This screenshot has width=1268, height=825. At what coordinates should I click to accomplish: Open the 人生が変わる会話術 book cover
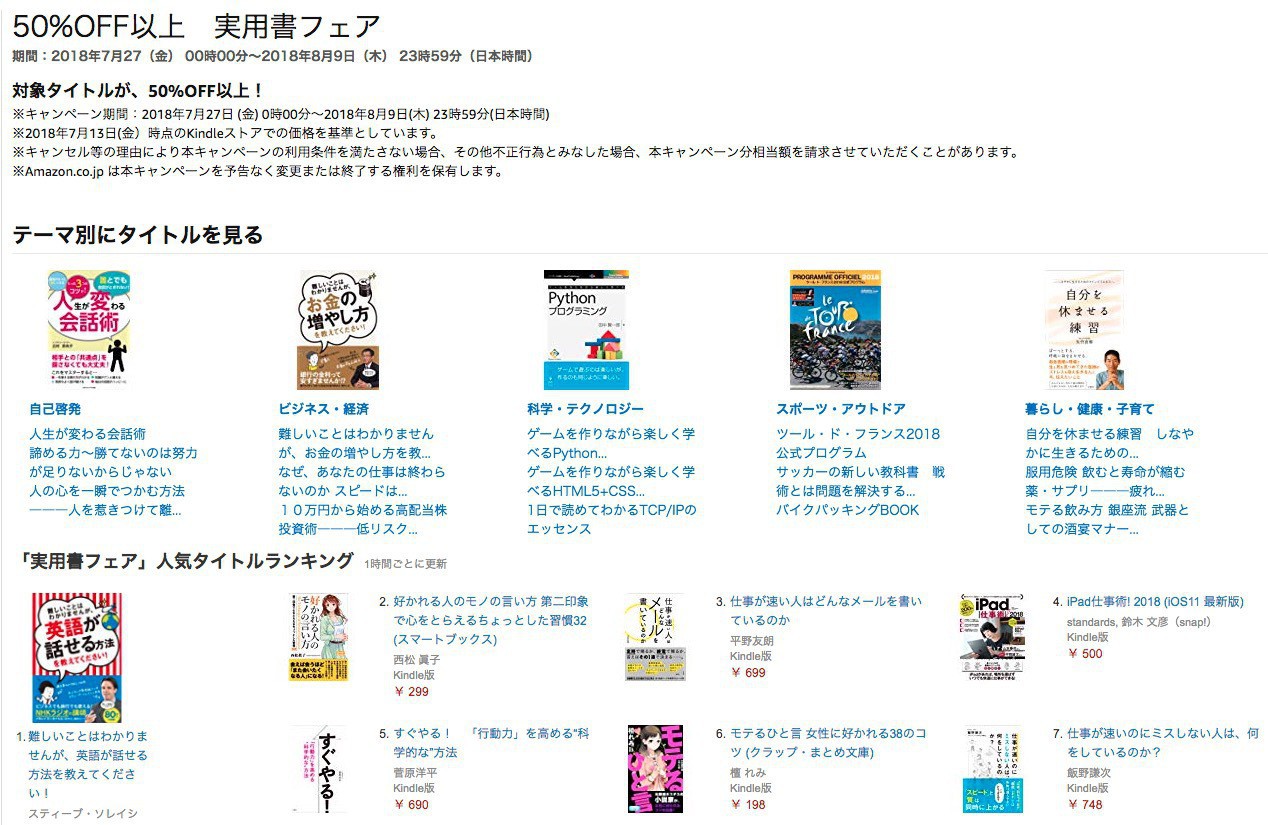point(89,330)
